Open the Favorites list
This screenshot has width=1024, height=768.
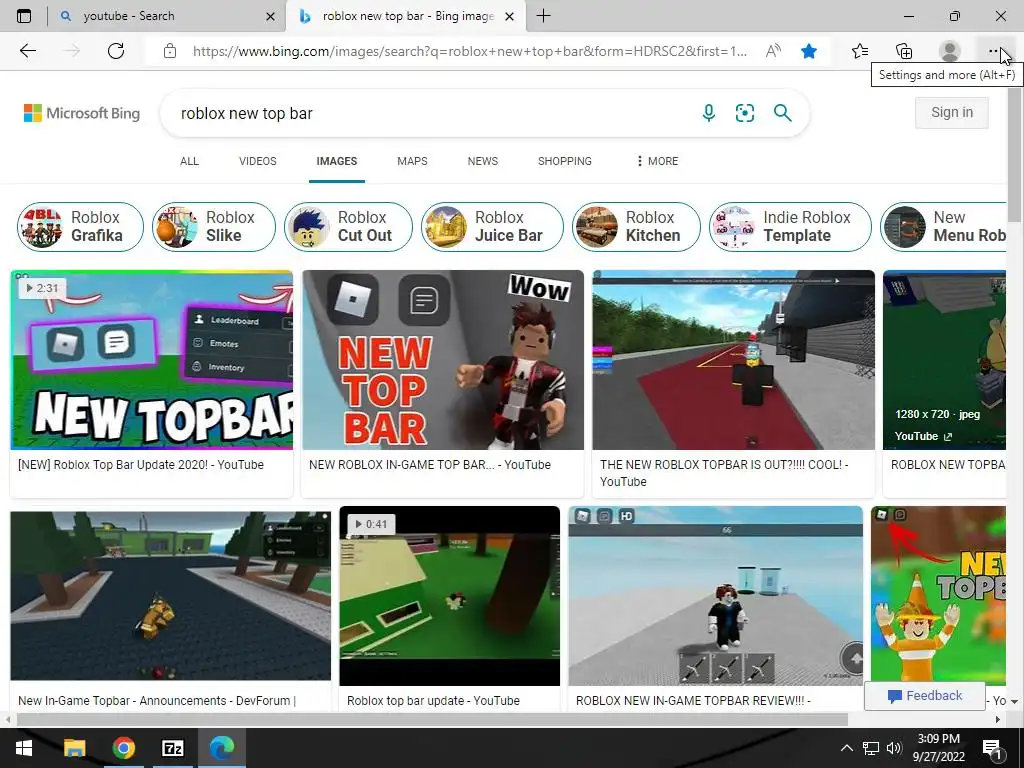(860, 51)
